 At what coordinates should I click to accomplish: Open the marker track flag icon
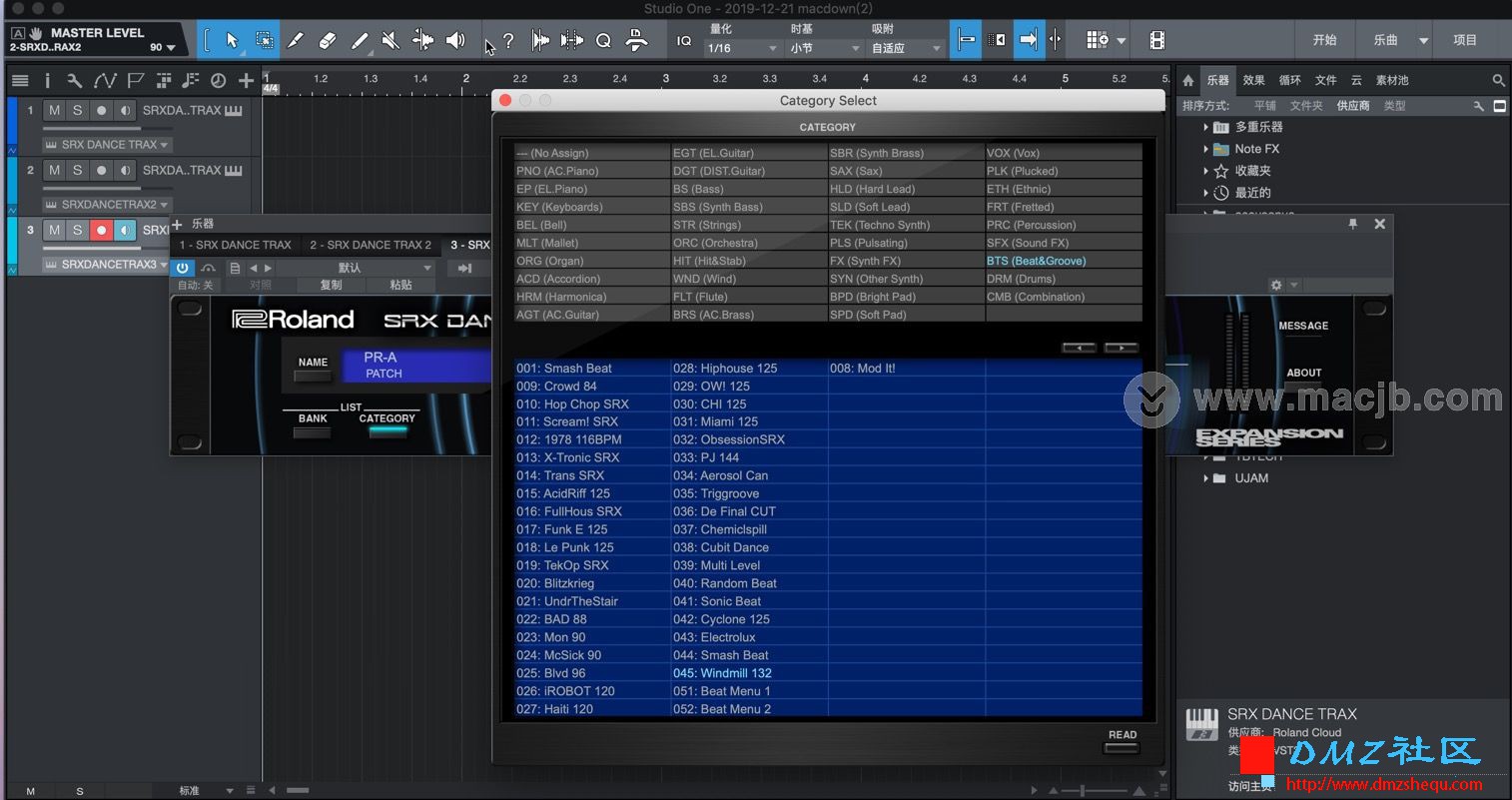pyautogui.click(x=136, y=81)
